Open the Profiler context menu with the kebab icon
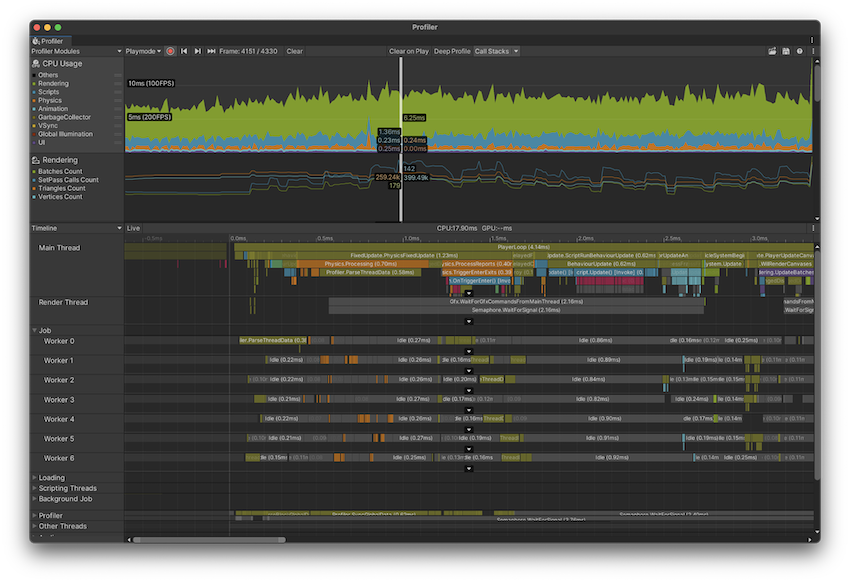Screen dimensions: 850x582 813,50
